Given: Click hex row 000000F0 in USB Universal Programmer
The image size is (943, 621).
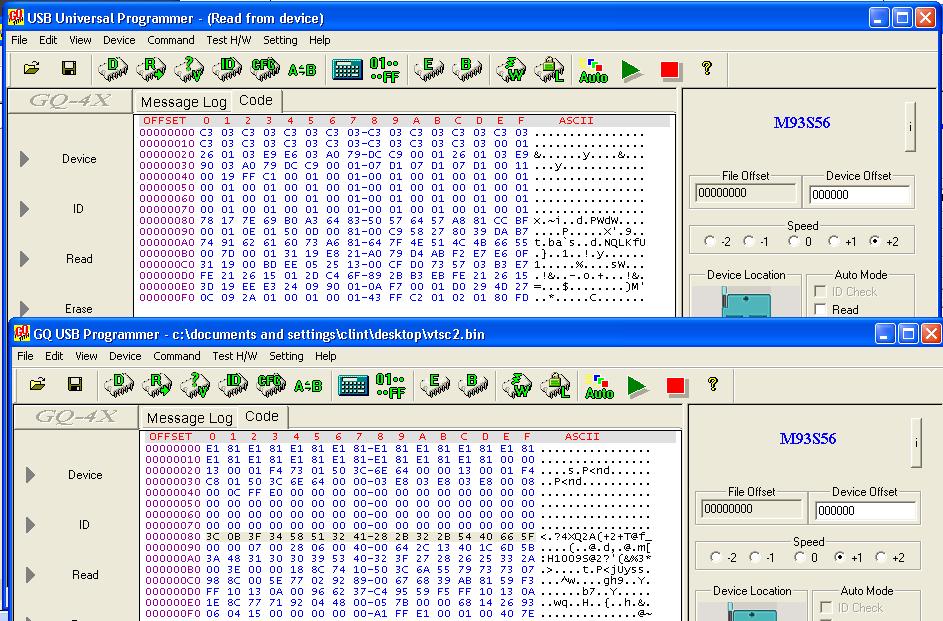Looking at the screenshot, I should [394, 298].
